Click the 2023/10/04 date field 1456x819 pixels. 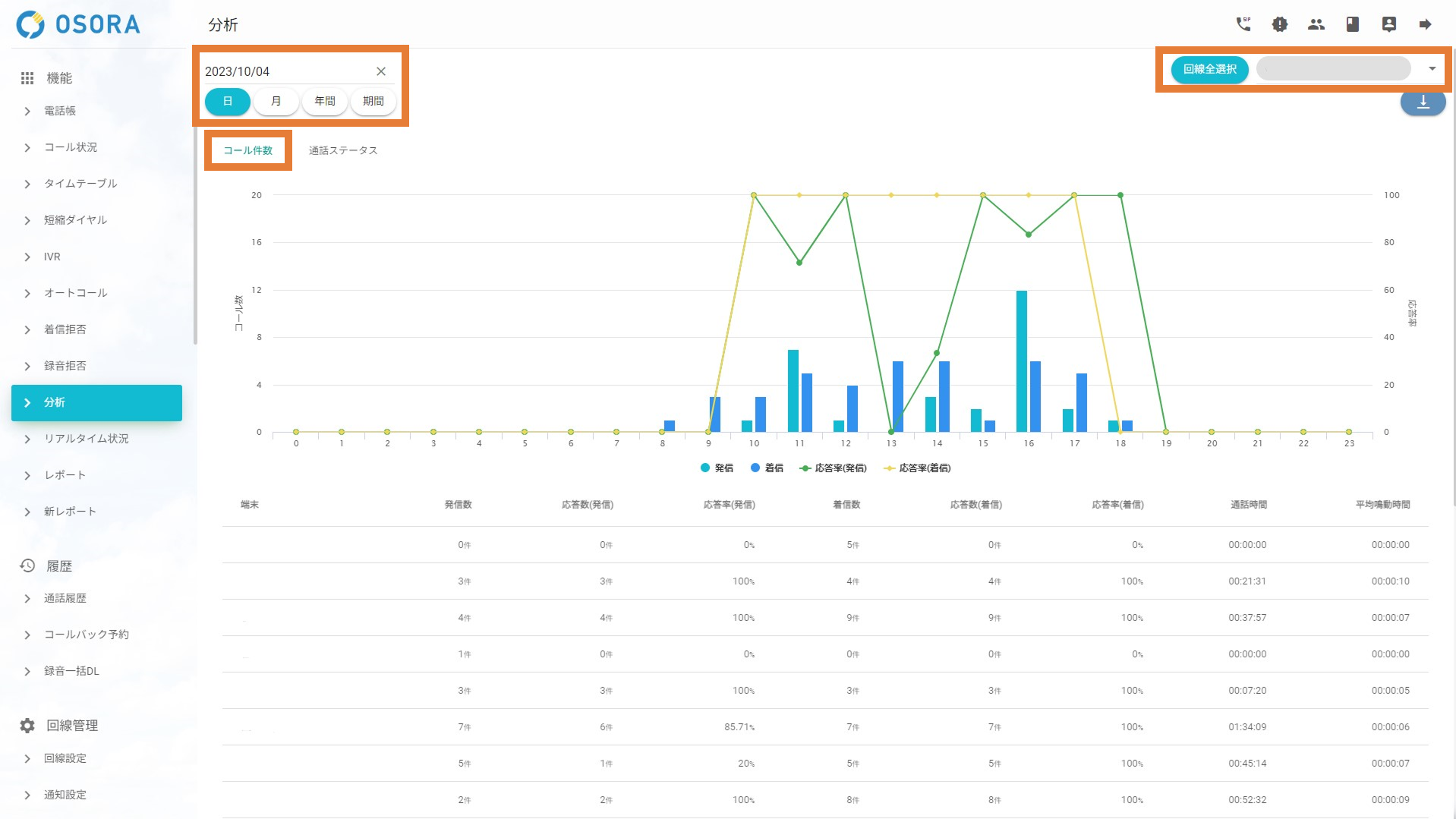(285, 71)
